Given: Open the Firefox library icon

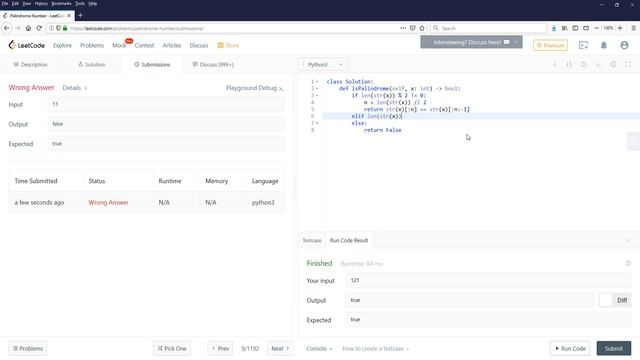Looking at the screenshot, I should tap(564, 28).
